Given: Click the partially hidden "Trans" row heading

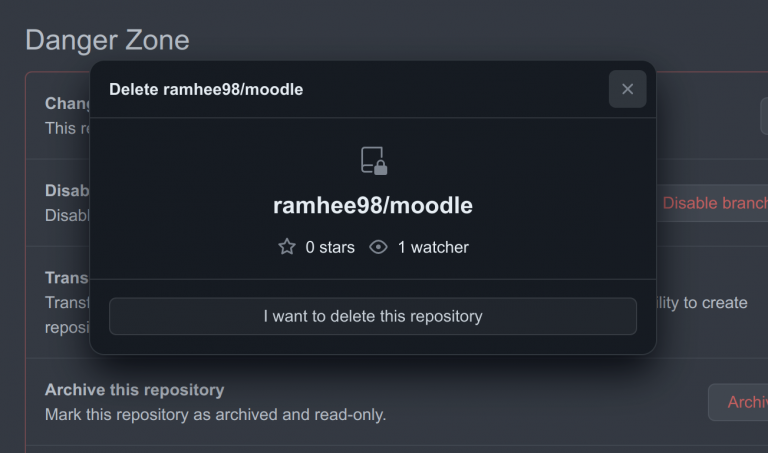Looking at the screenshot, I should pyautogui.click(x=67, y=277).
